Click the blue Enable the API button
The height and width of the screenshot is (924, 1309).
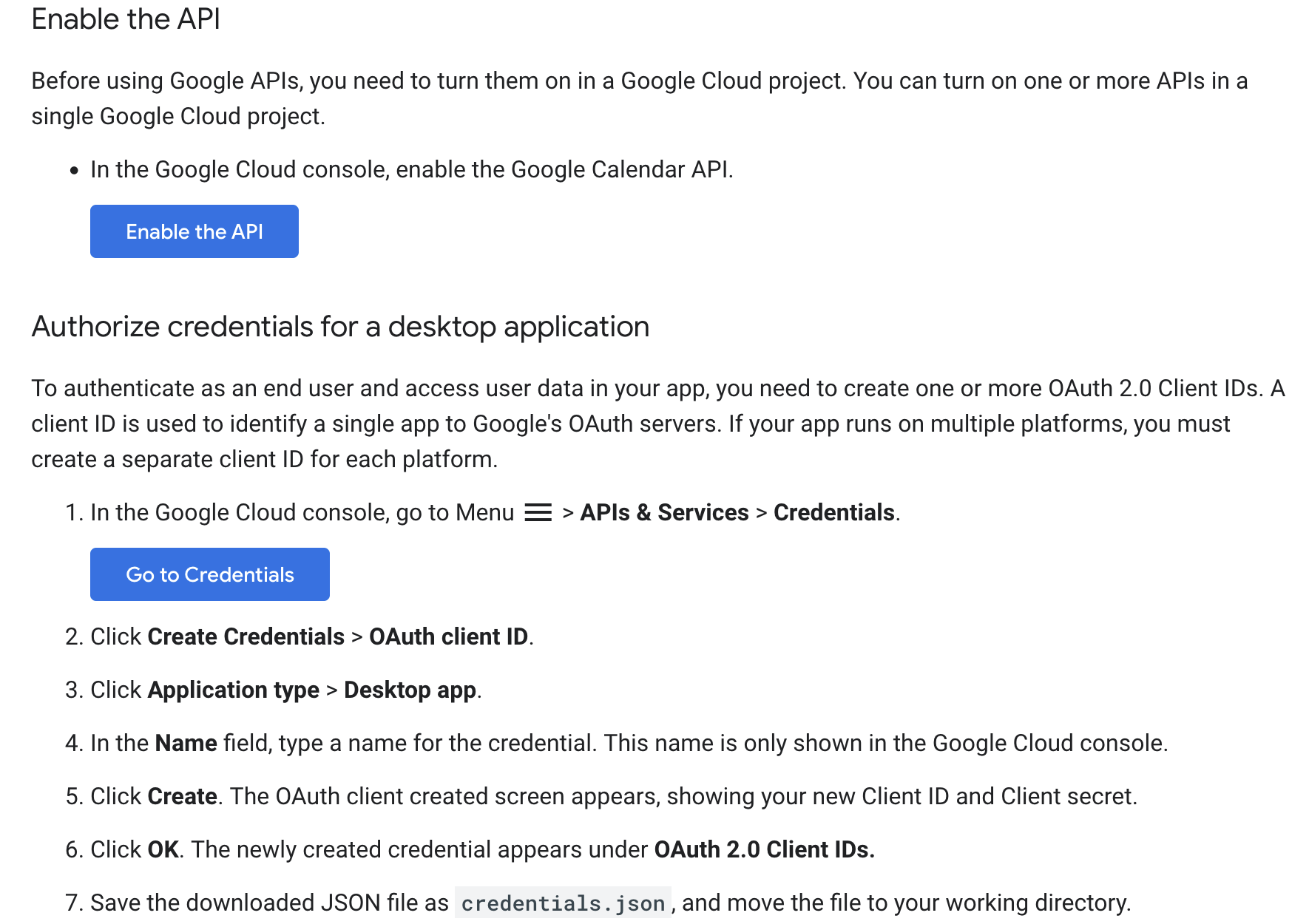point(195,231)
